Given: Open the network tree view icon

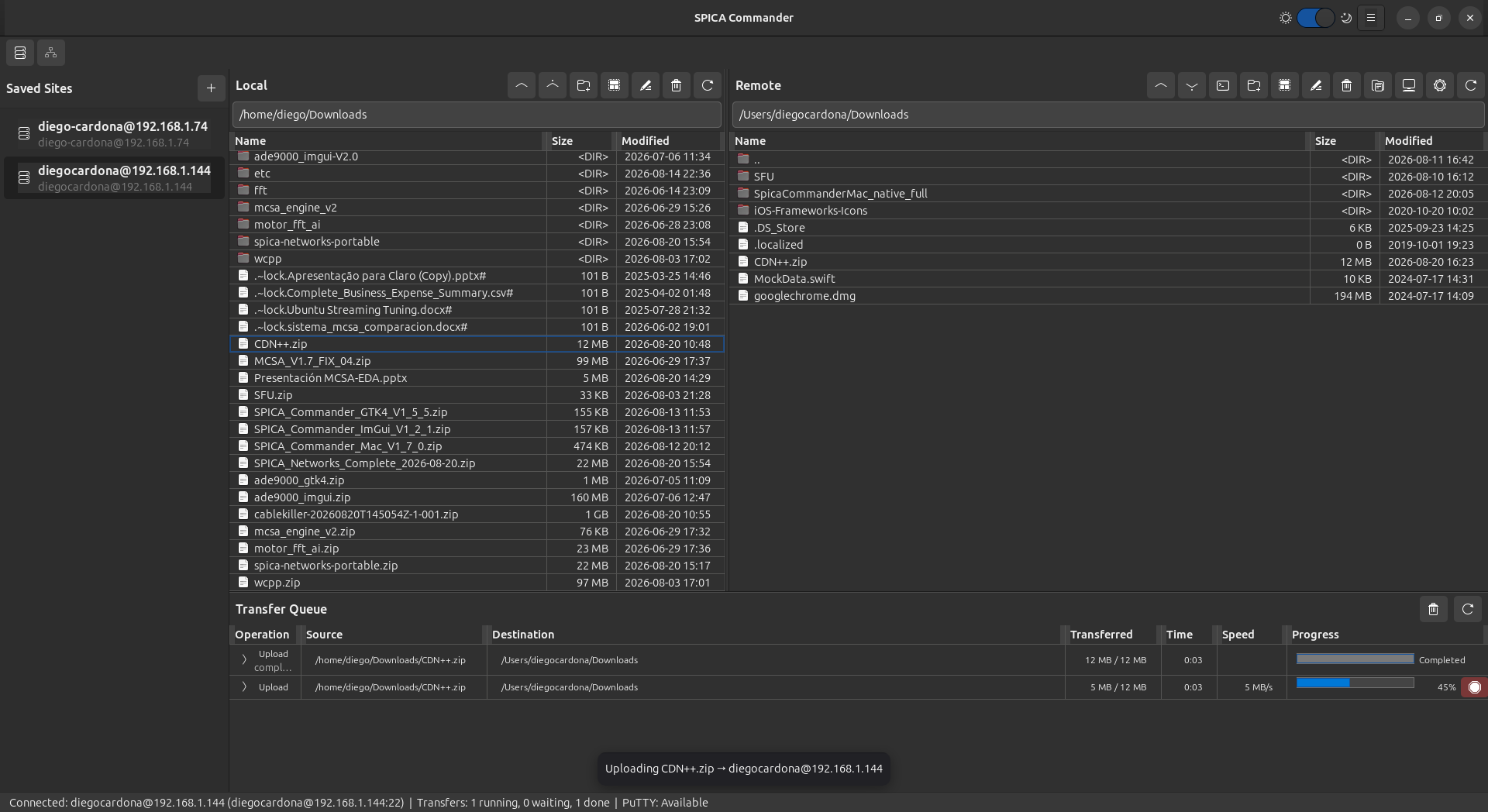Looking at the screenshot, I should tap(51, 53).
